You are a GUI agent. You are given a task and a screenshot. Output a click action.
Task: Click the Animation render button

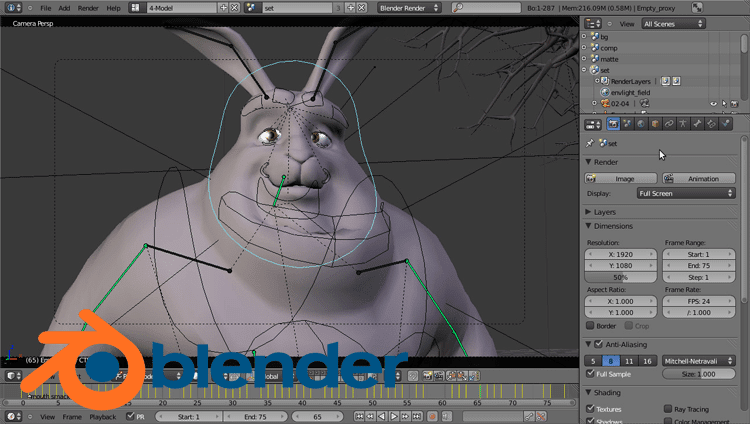pos(699,179)
